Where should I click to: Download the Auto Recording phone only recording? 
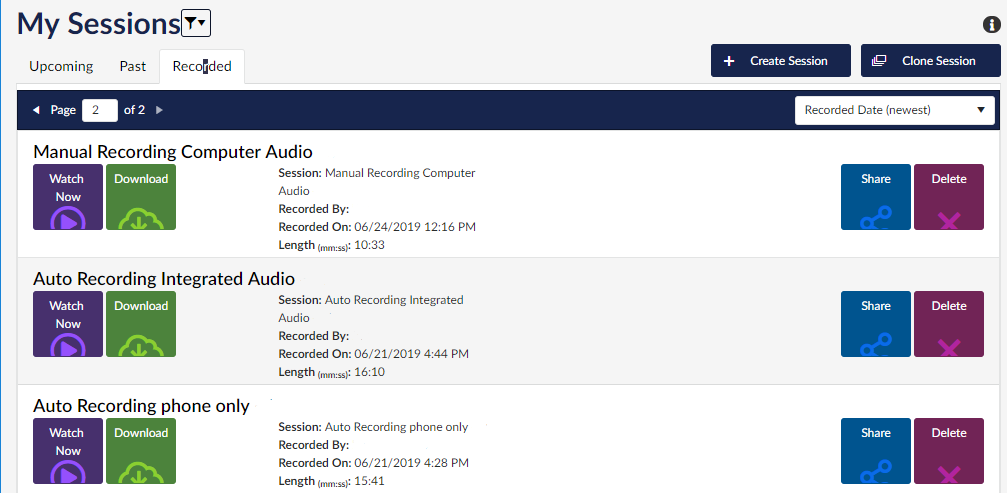click(x=141, y=451)
